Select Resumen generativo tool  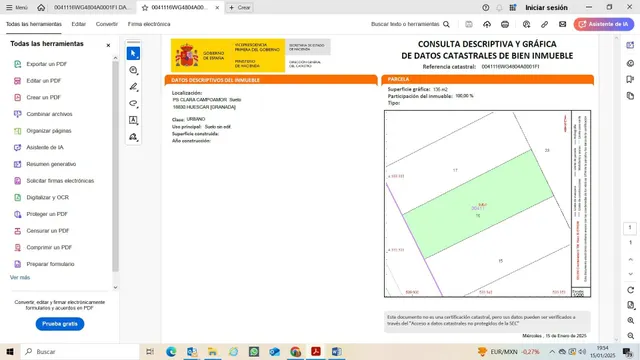[x=45, y=164]
